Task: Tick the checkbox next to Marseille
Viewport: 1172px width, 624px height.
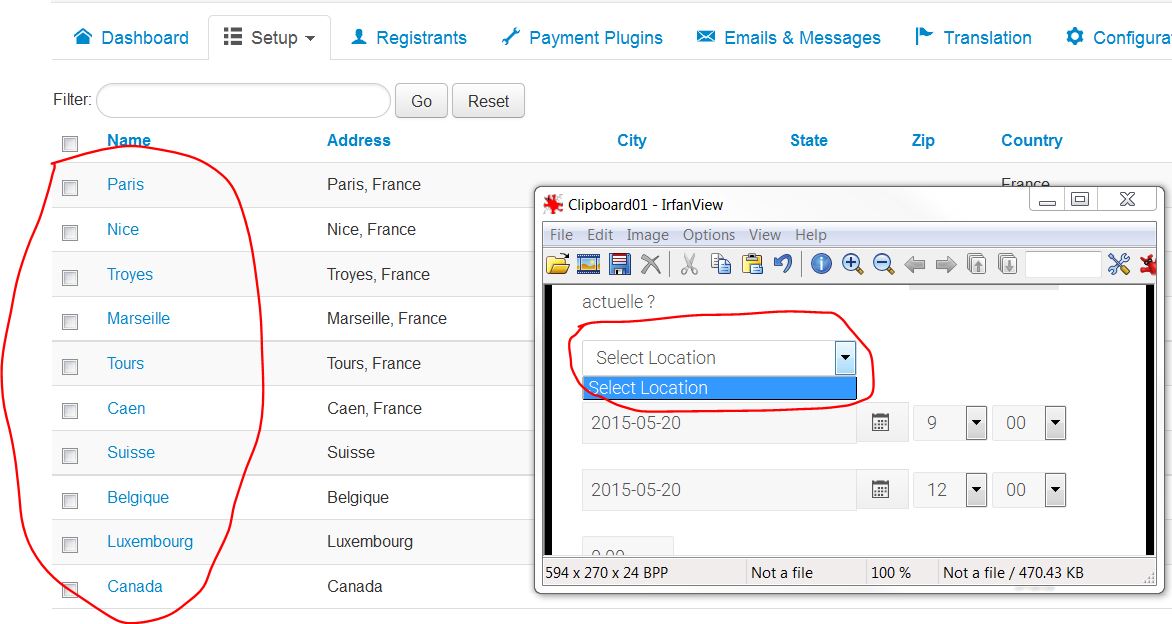Action: 70,322
